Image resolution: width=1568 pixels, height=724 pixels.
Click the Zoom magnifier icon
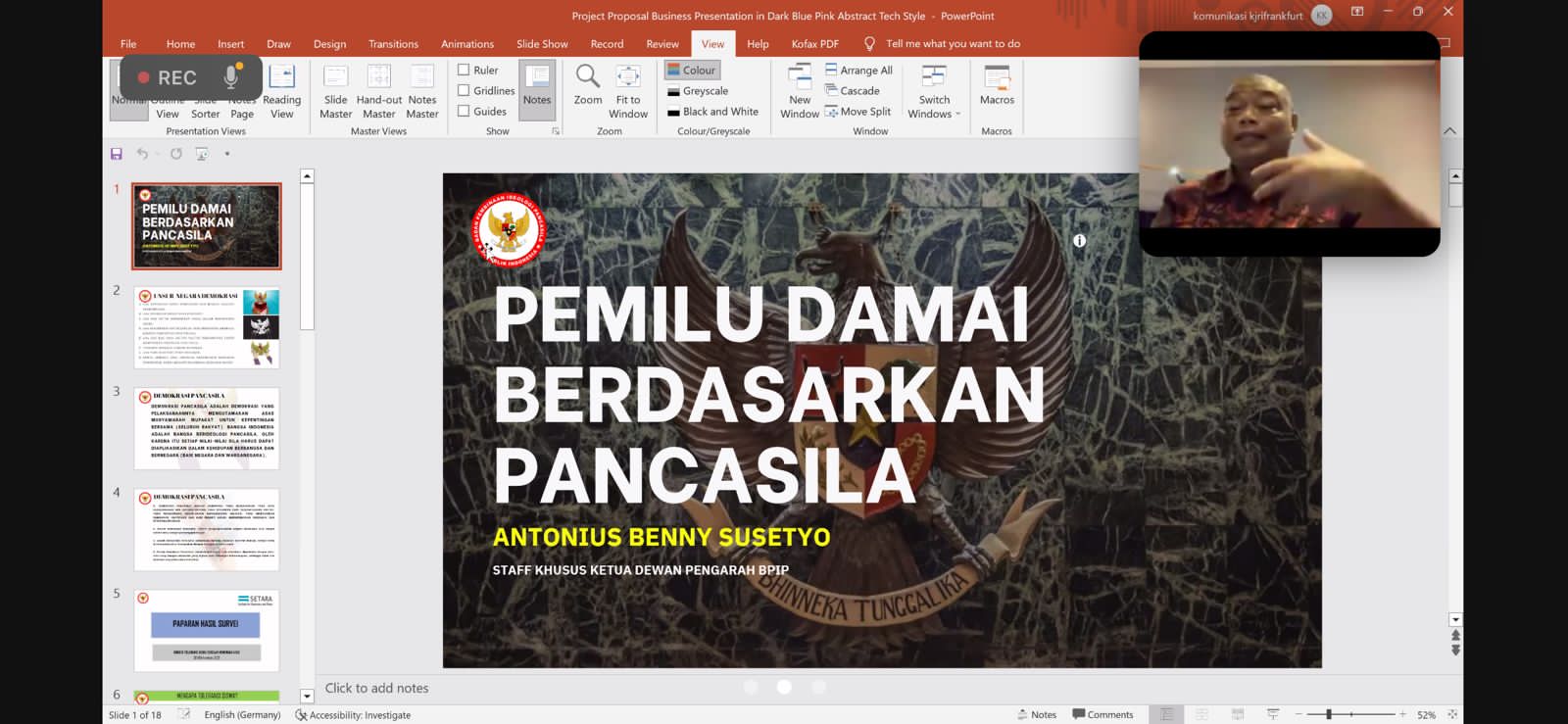click(588, 76)
